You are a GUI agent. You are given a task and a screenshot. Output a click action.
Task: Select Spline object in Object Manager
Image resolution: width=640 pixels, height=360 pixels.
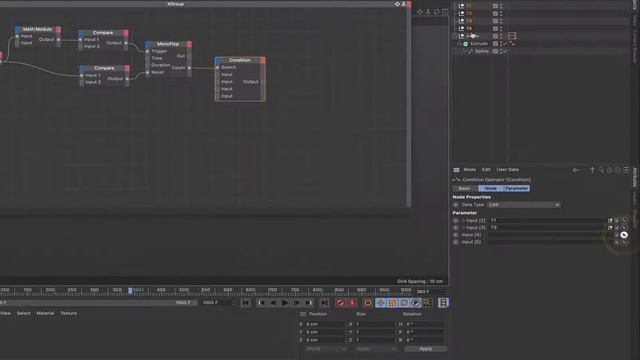coord(482,51)
